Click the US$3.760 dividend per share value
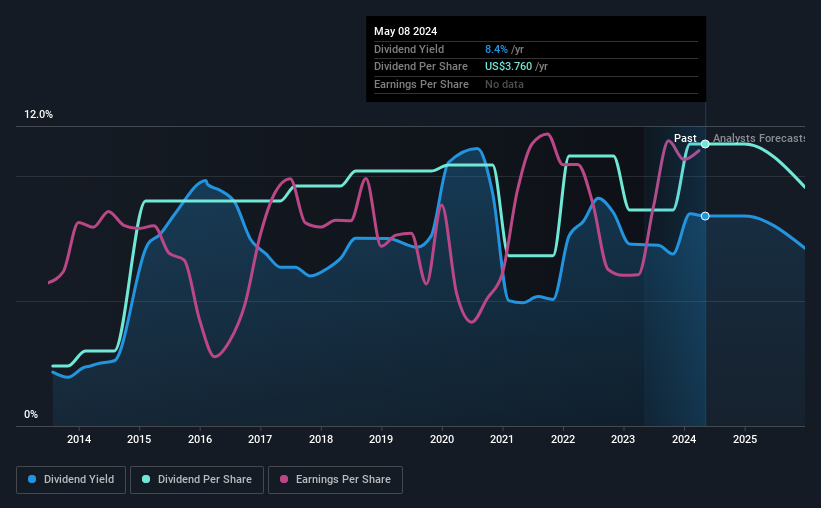This screenshot has height=508, width=821. (x=508, y=67)
